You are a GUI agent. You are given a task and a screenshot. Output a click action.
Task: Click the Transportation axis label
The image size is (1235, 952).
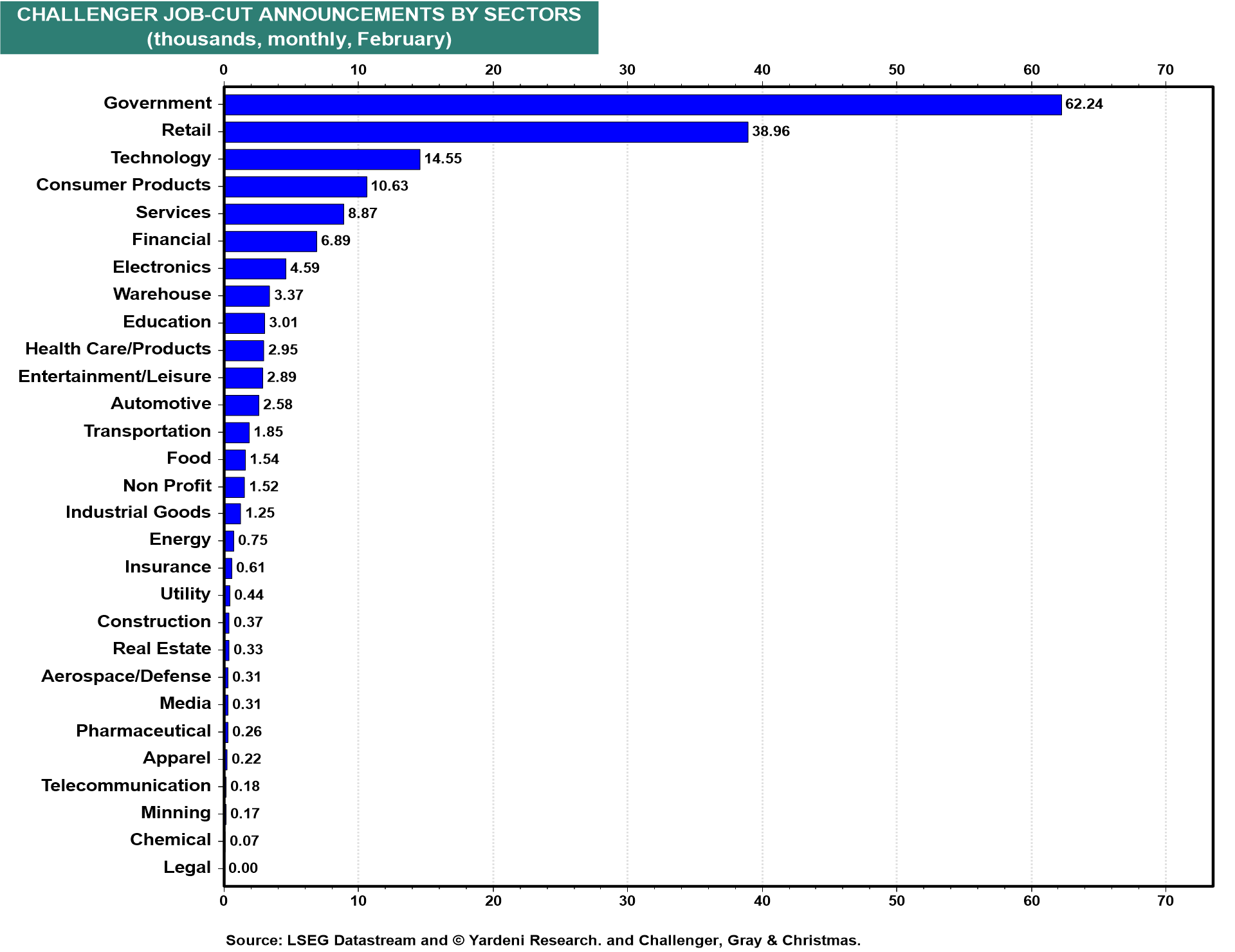(147, 431)
